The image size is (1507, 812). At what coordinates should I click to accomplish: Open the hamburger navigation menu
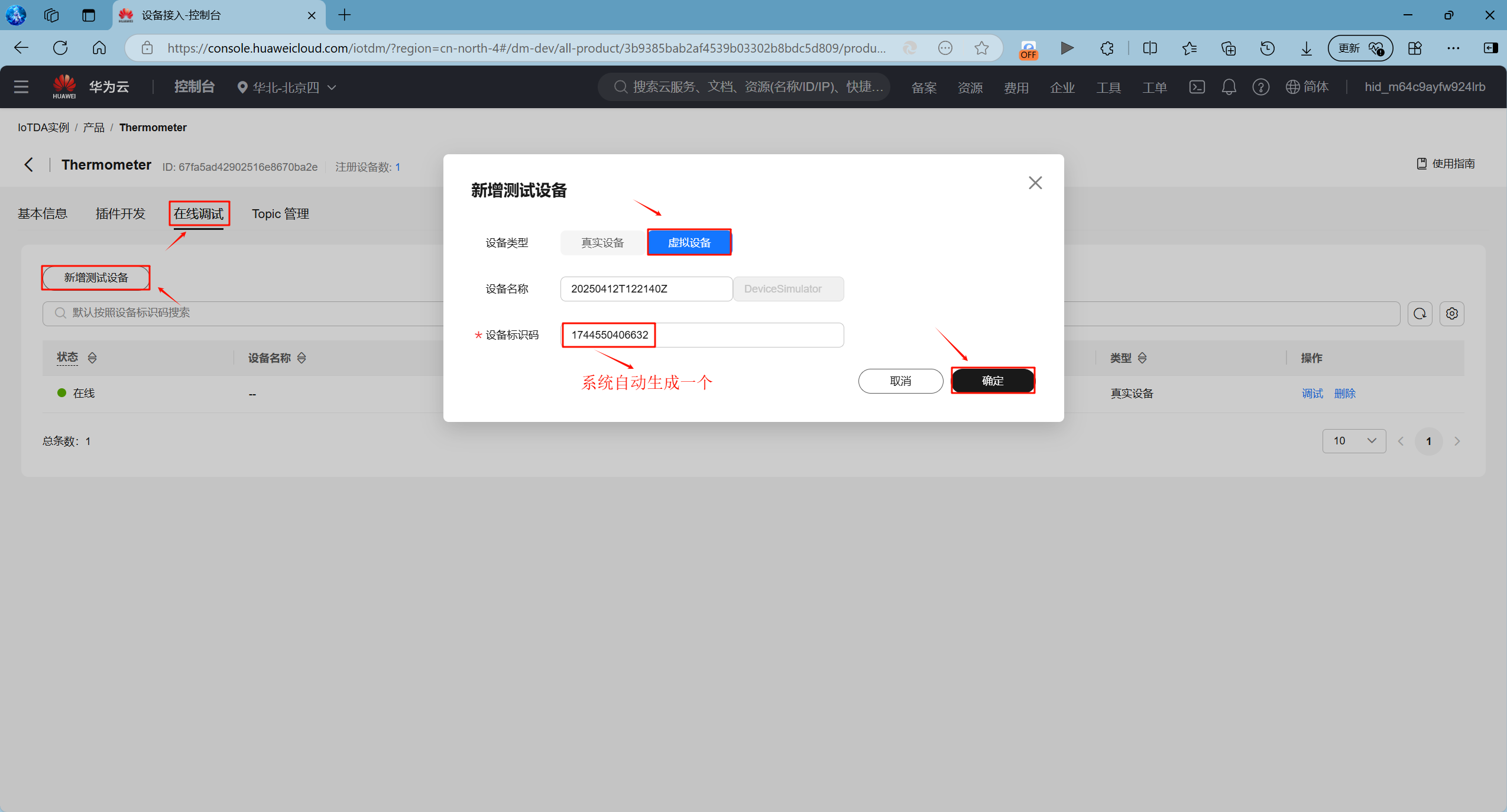point(21,86)
